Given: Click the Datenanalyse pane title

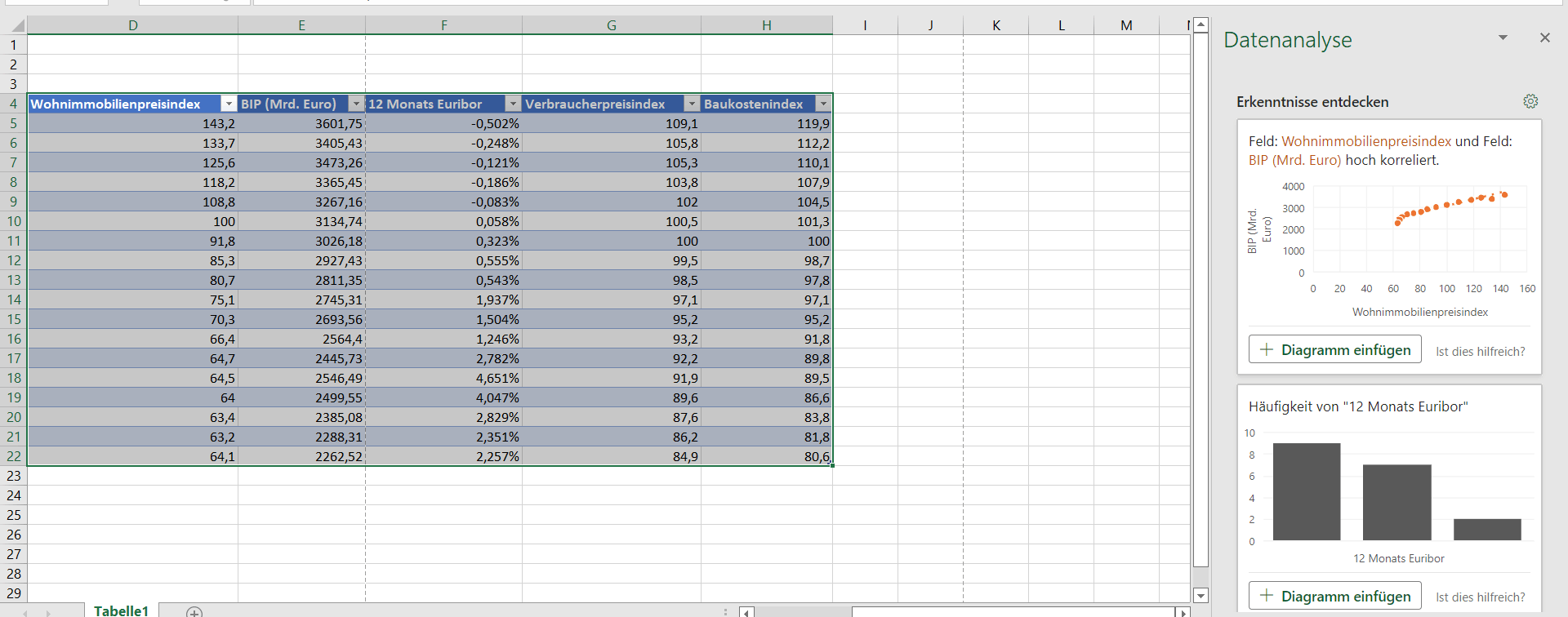Looking at the screenshot, I should click(x=1287, y=39).
